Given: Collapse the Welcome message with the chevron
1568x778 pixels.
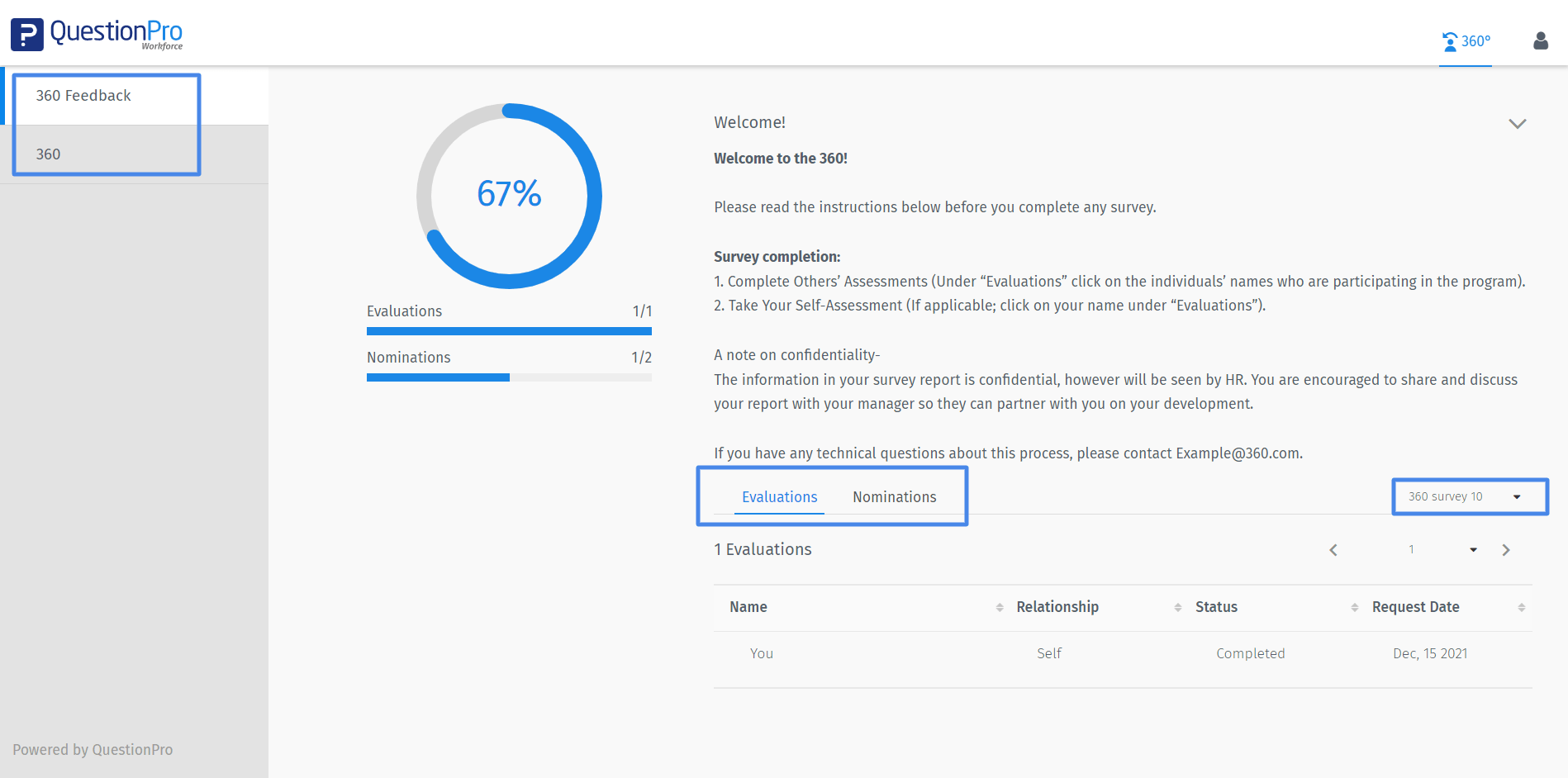Looking at the screenshot, I should click(x=1518, y=124).
